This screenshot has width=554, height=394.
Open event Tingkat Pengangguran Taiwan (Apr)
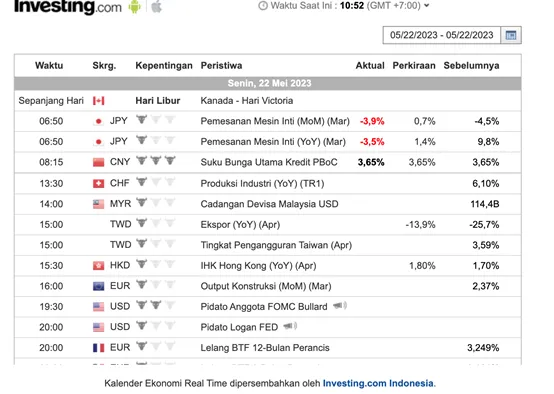276,245
